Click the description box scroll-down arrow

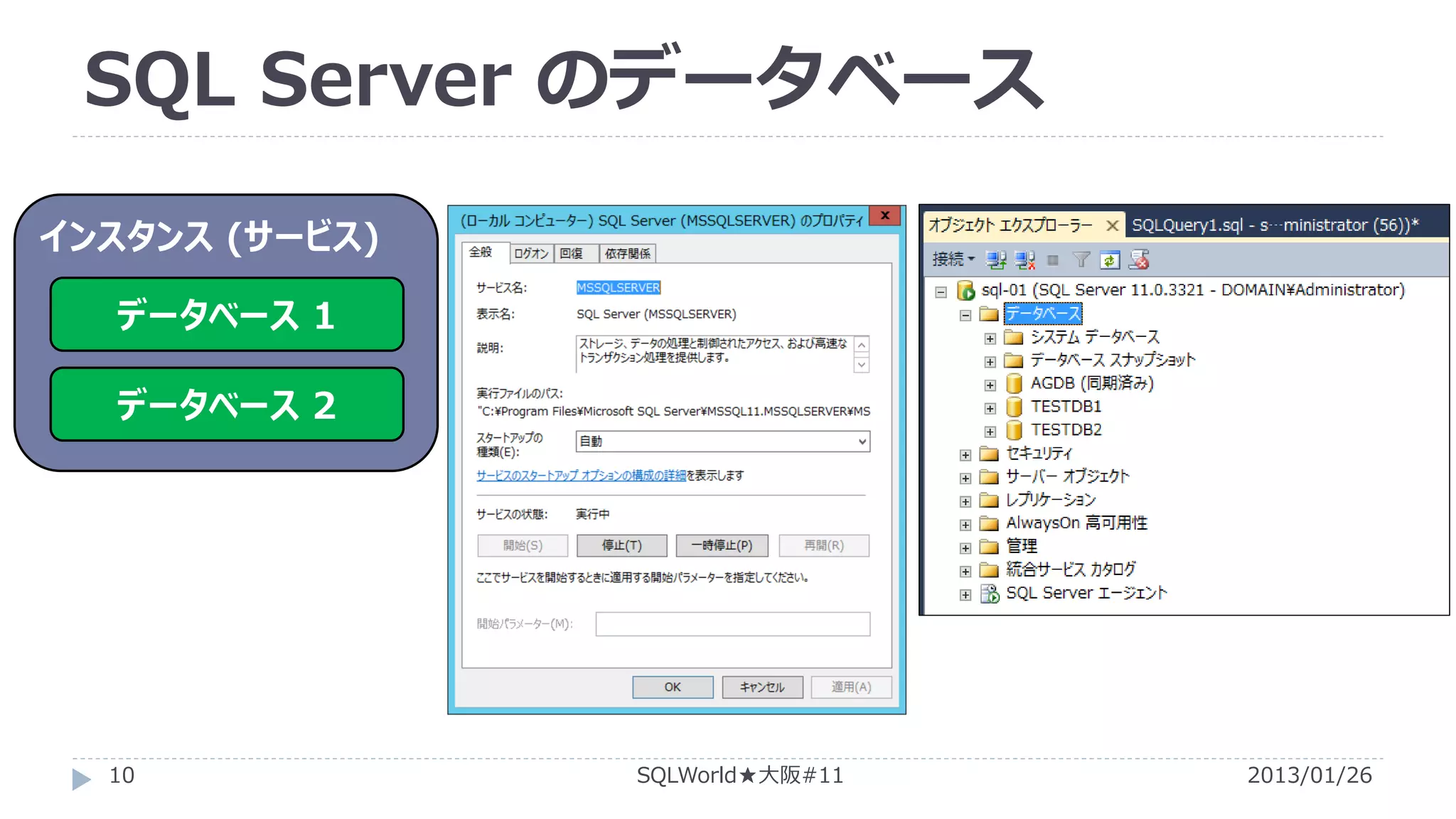pos(862,365)
